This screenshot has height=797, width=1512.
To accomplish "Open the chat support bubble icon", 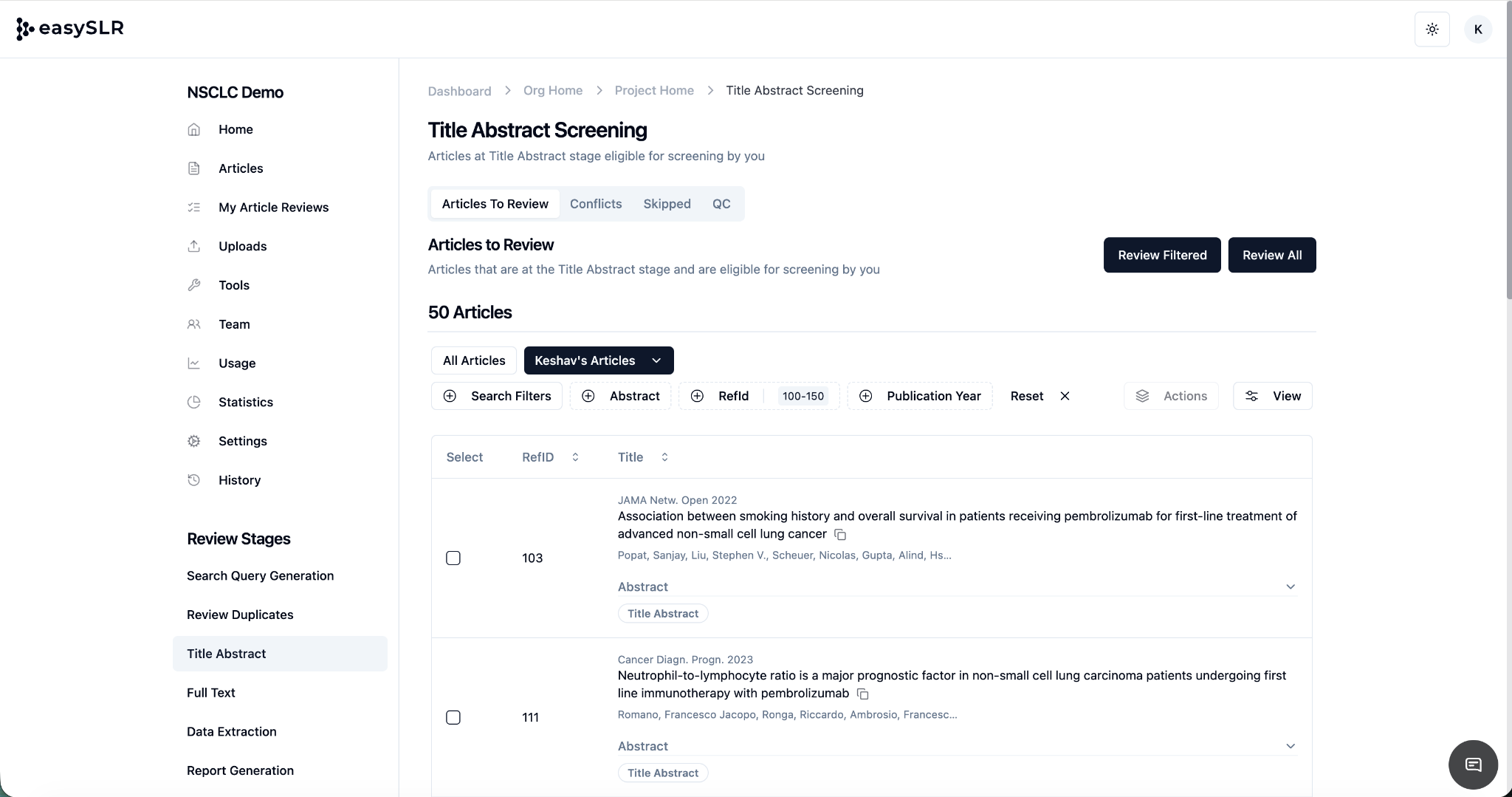I will [1473, 764].
